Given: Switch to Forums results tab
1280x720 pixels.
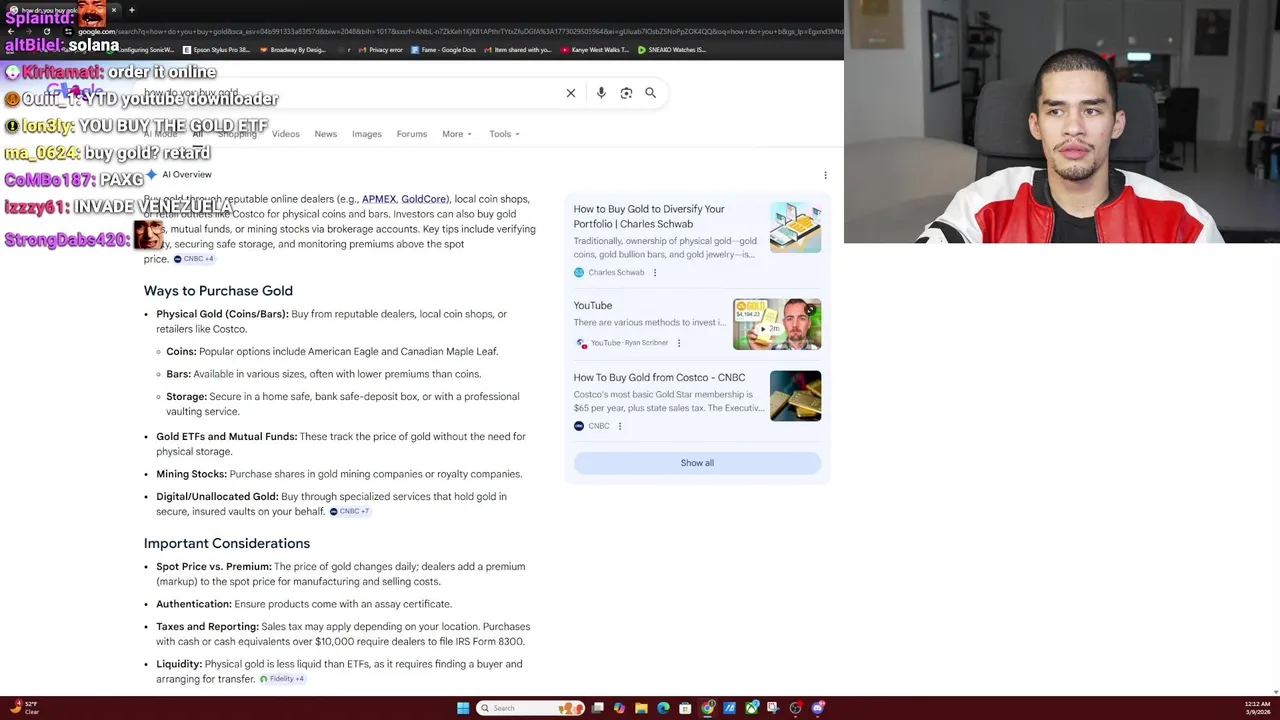Looking at the screenshot, I should [x=412, y=134].
